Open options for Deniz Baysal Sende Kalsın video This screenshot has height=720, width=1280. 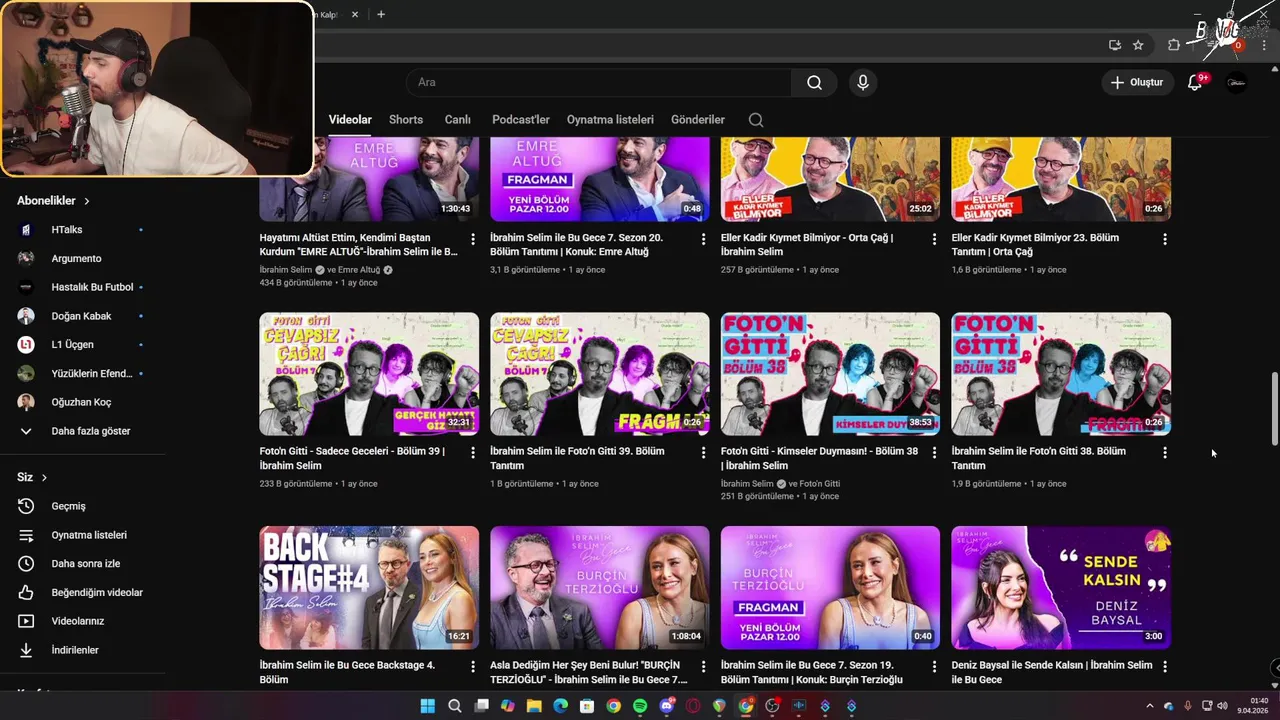[x=1165, y=666]
